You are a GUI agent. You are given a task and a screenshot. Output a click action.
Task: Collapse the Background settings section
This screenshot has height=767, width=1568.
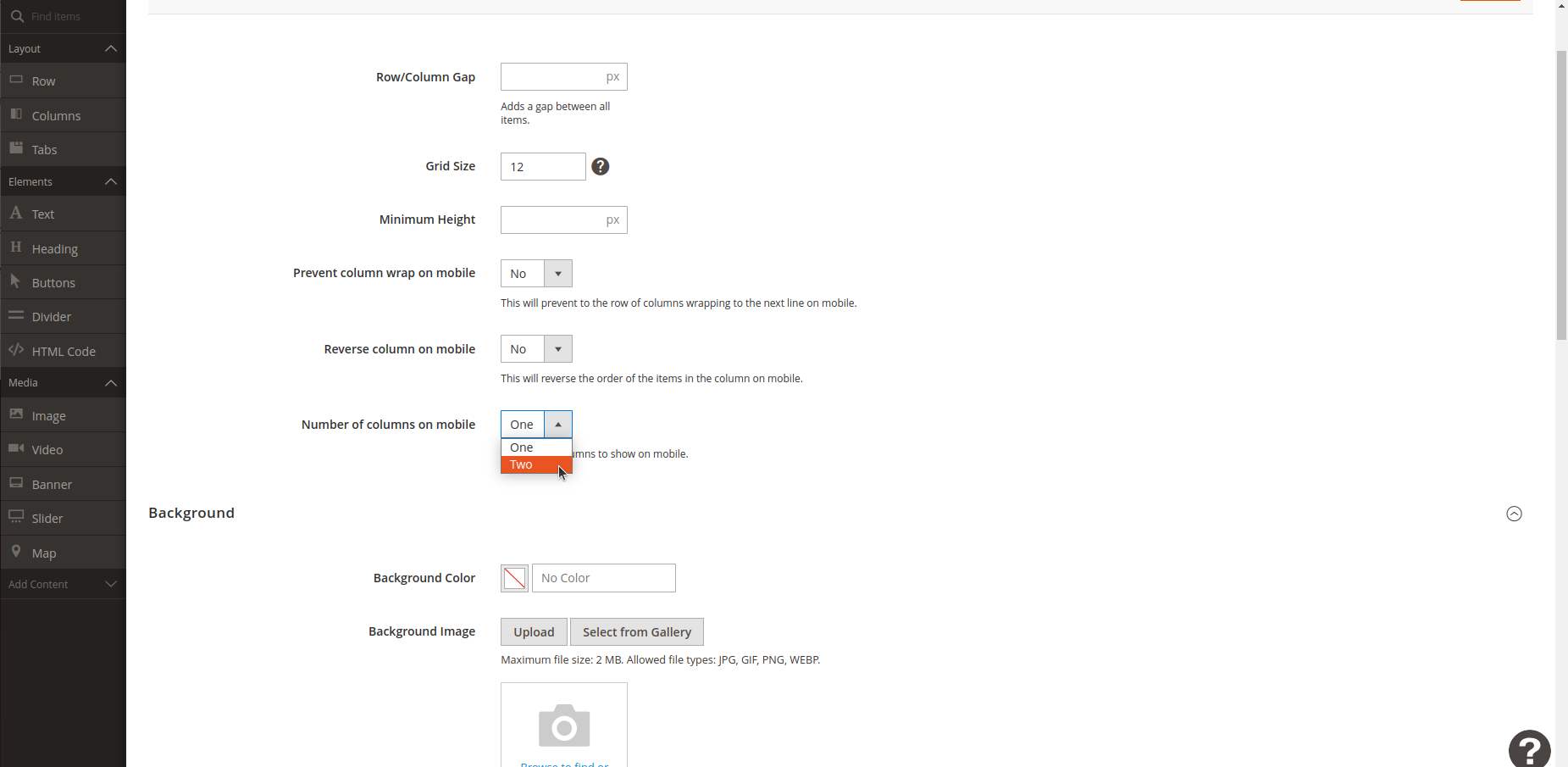pyautogui.click(x=1514, y=514)
